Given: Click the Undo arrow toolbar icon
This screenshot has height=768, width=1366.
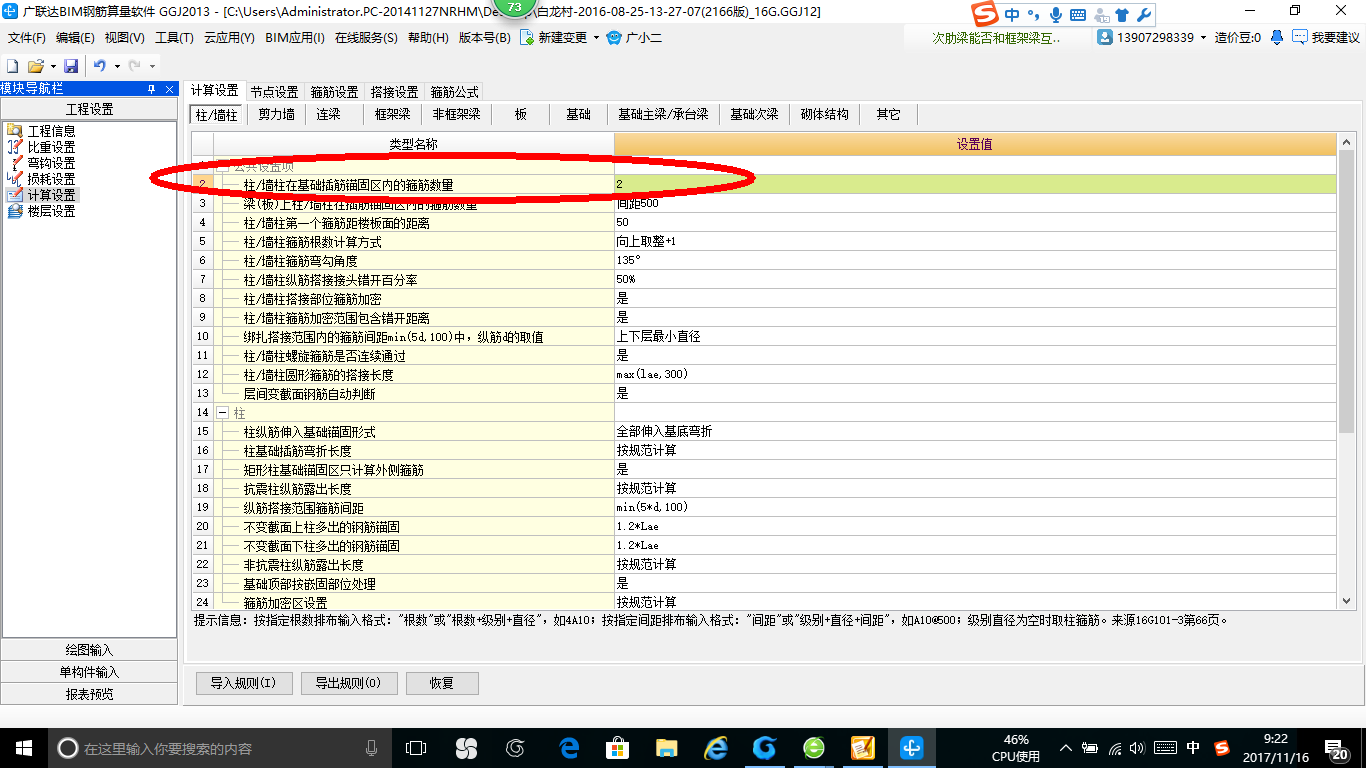Looking at the screenshot, I should tap(99, 65).
